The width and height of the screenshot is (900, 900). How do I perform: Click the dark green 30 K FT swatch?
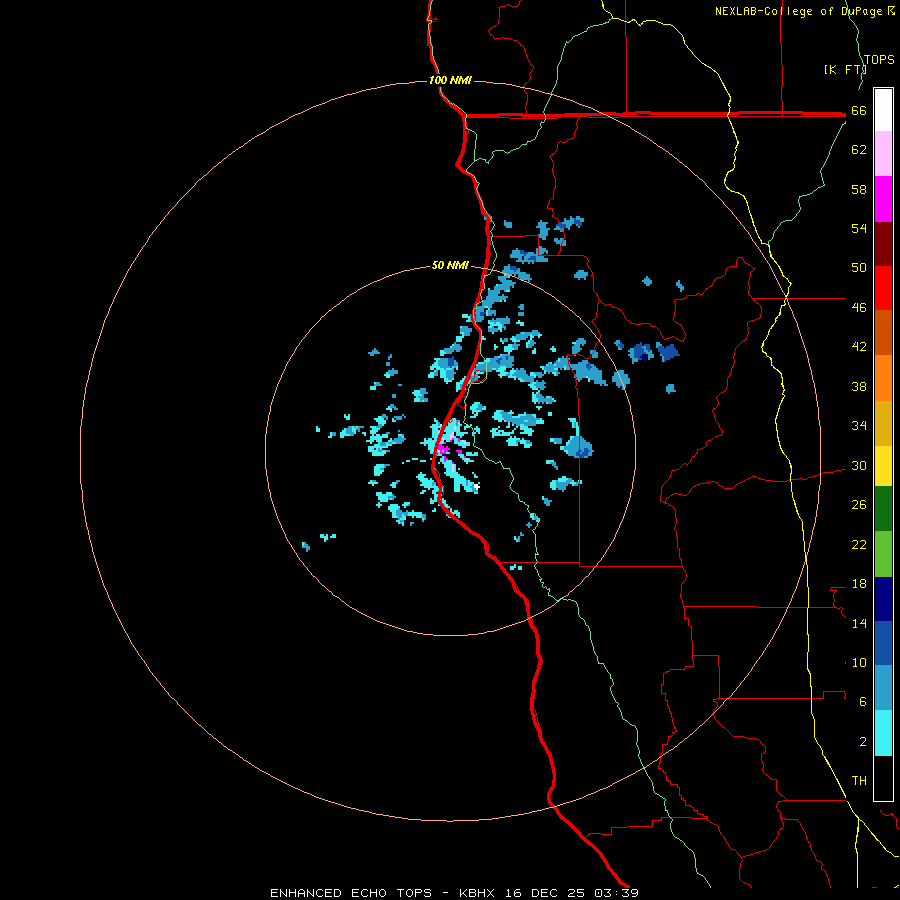point(883,509)
